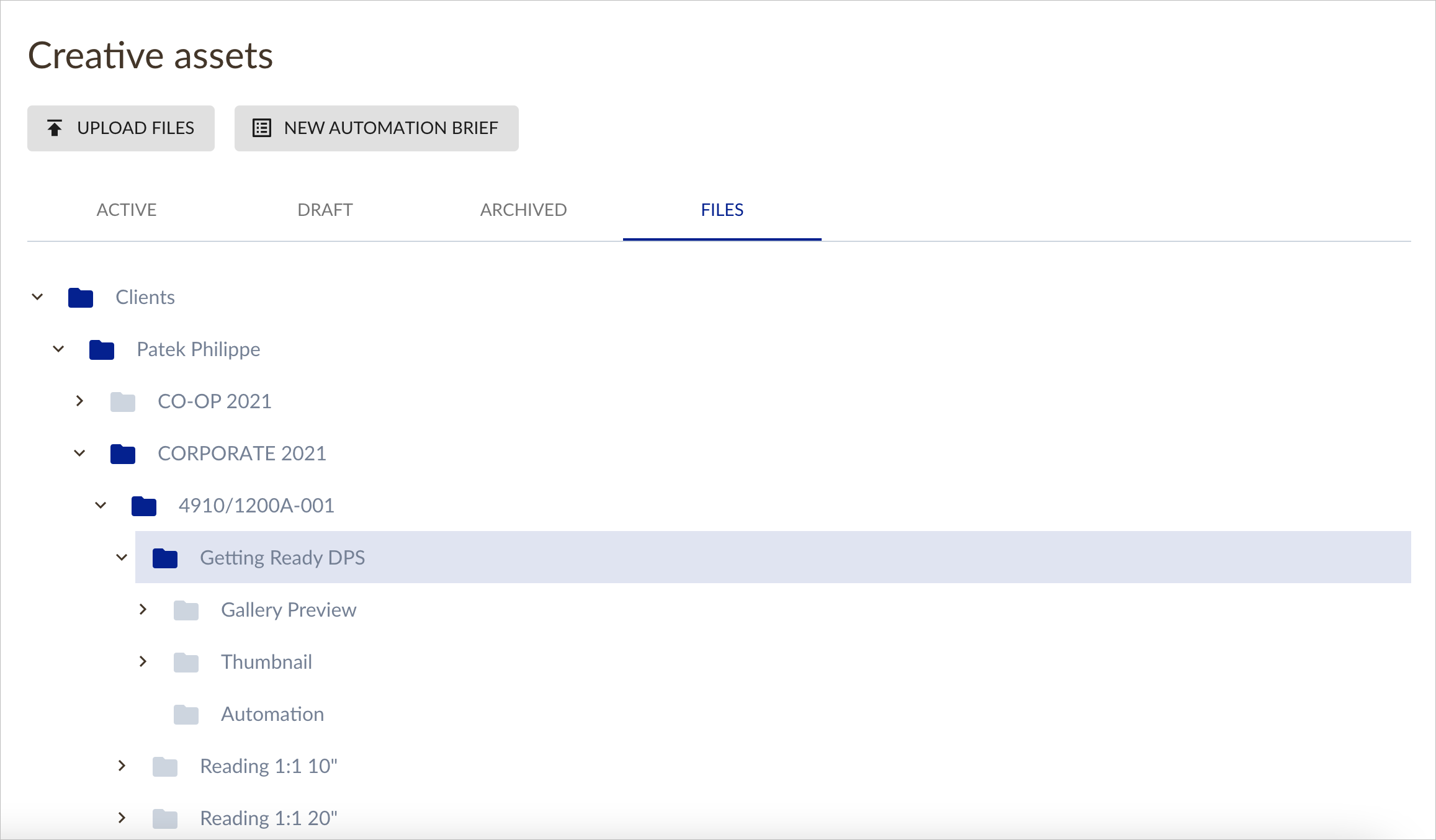The image size is (1436, 840).
Task: Select the CORPORATE 2021 label
Action: point(242,454)
